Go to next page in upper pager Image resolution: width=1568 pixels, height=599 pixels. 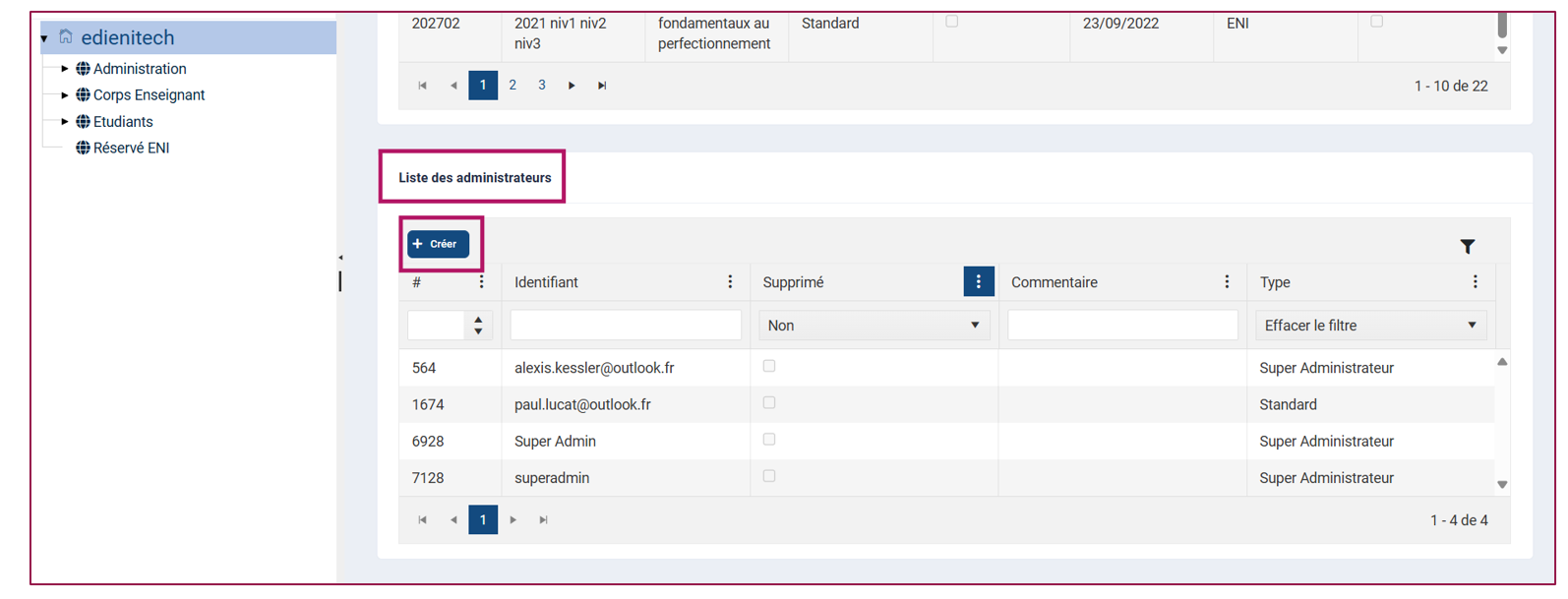[x=572, y=86]
